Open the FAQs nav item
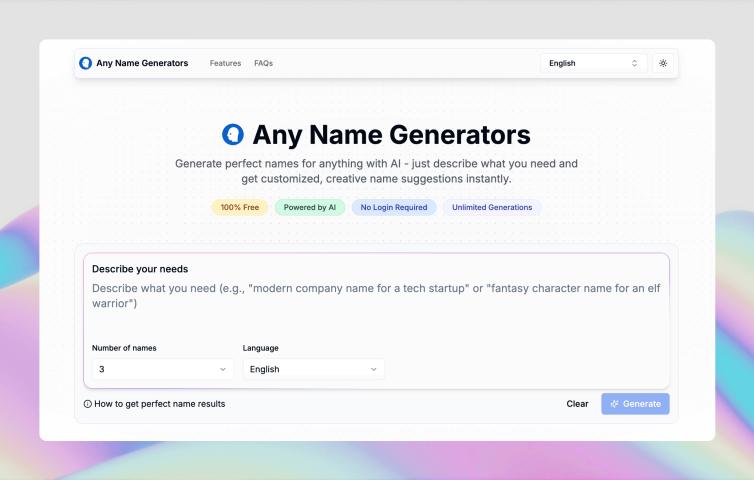Screen dimensions: 754x480 263,63
